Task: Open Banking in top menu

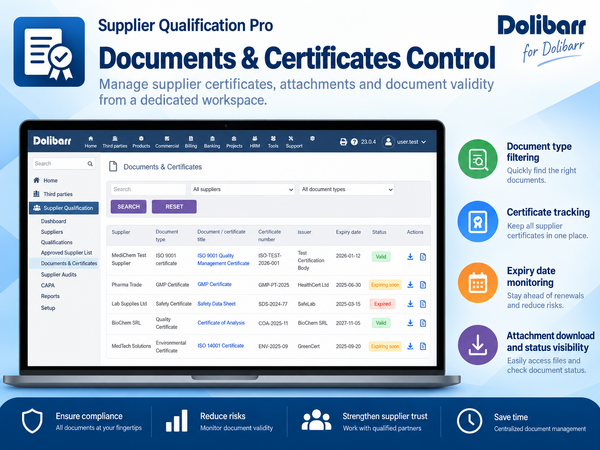Action: coord(212,142)
